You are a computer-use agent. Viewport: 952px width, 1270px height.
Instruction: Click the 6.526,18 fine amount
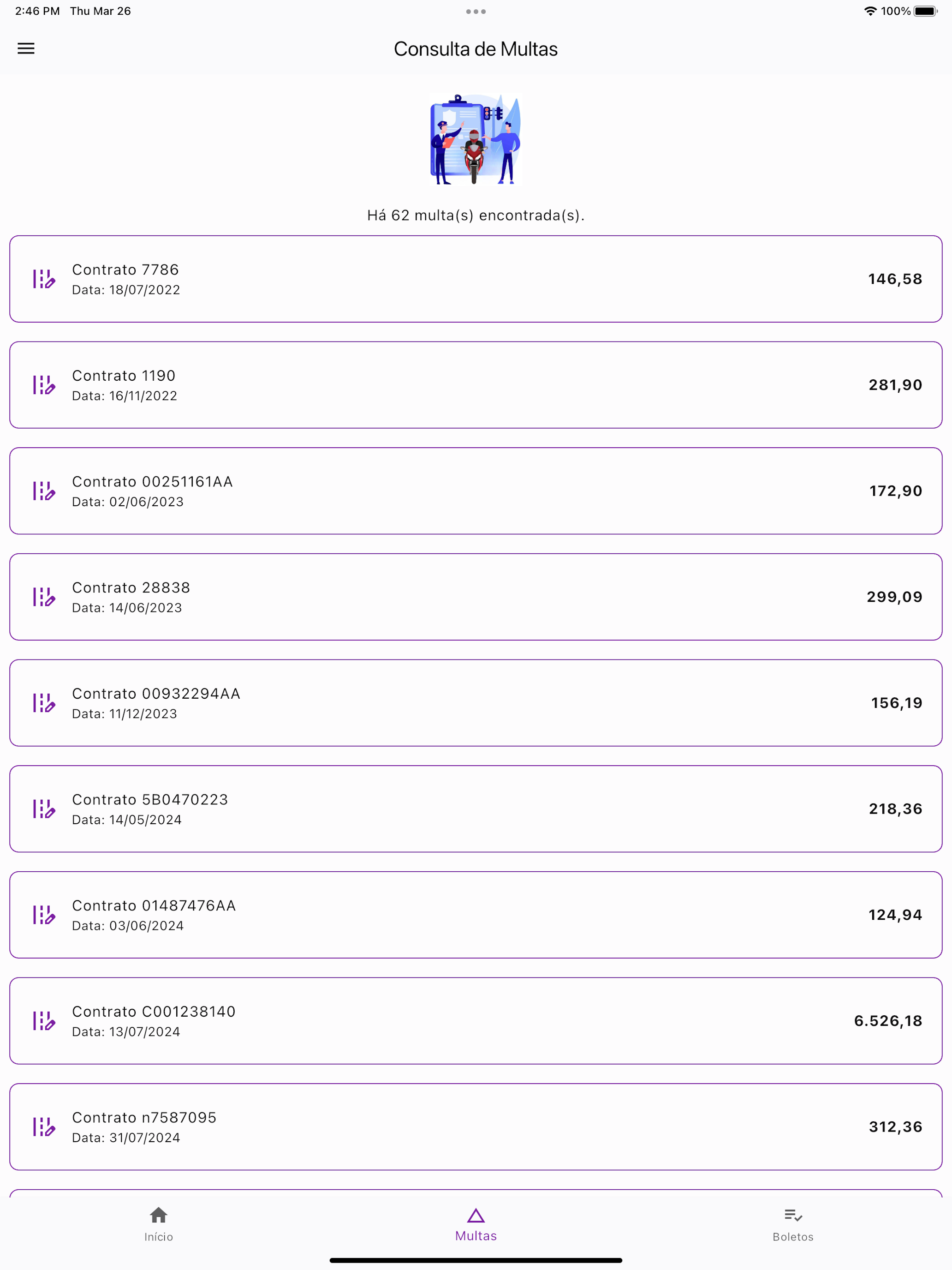pyautogui.click(x=888, y=1021)
